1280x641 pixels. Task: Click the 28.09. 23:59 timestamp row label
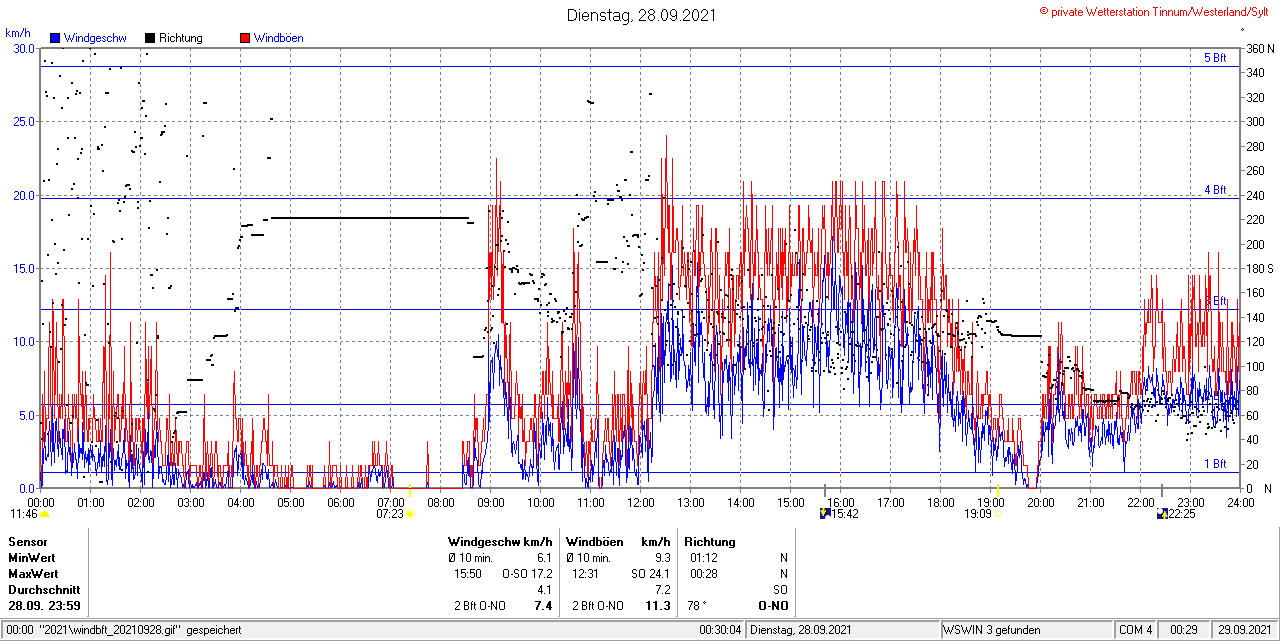point(45,606)
